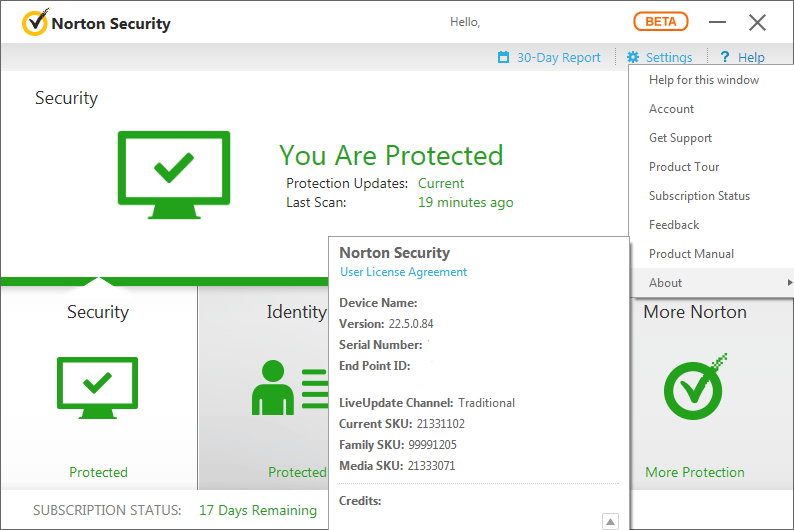Choose Help for this window
The width and height of the screenshot is (794, 530).
[703, 80]
